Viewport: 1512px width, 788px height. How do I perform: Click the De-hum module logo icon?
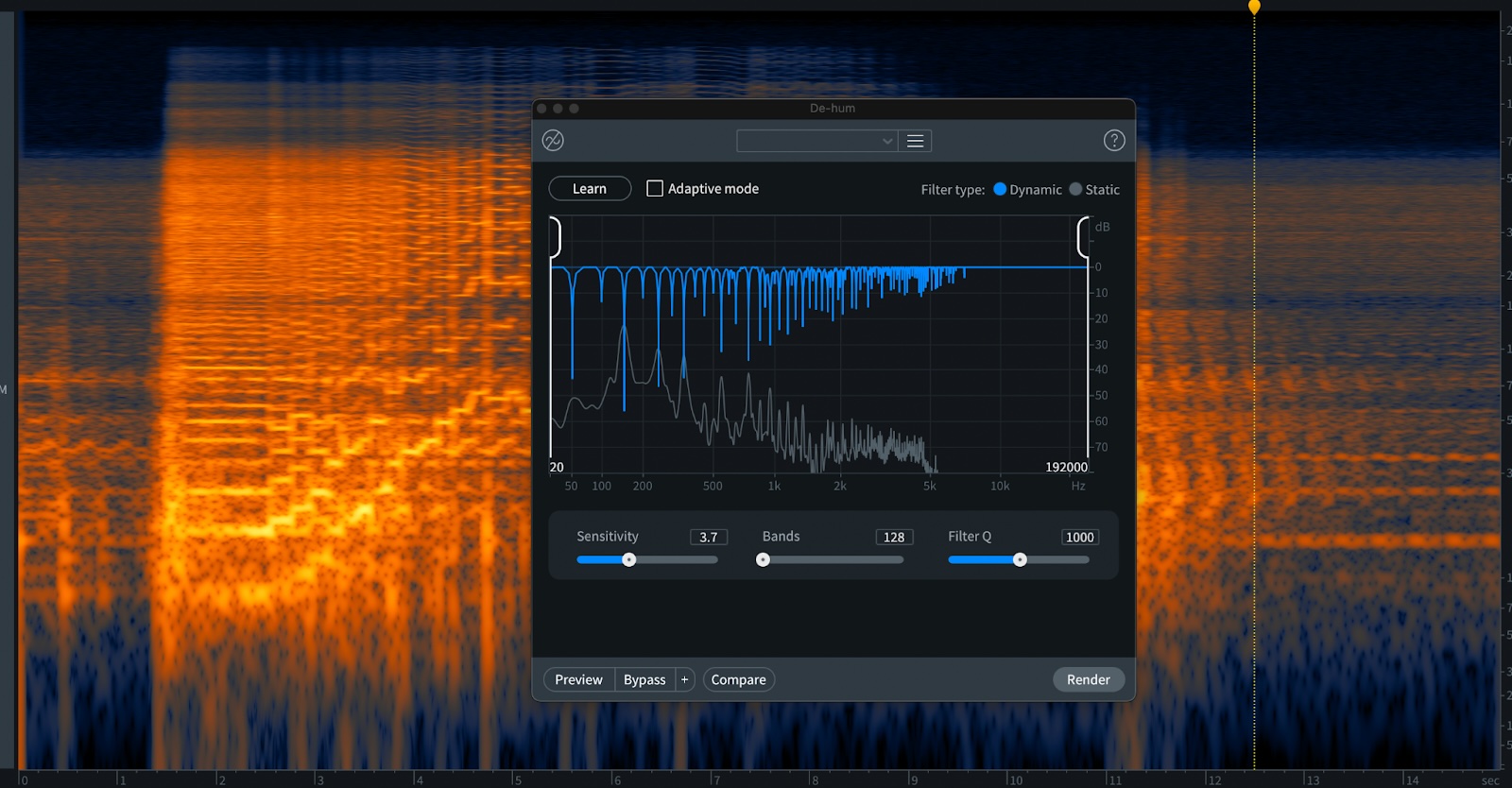553,141
